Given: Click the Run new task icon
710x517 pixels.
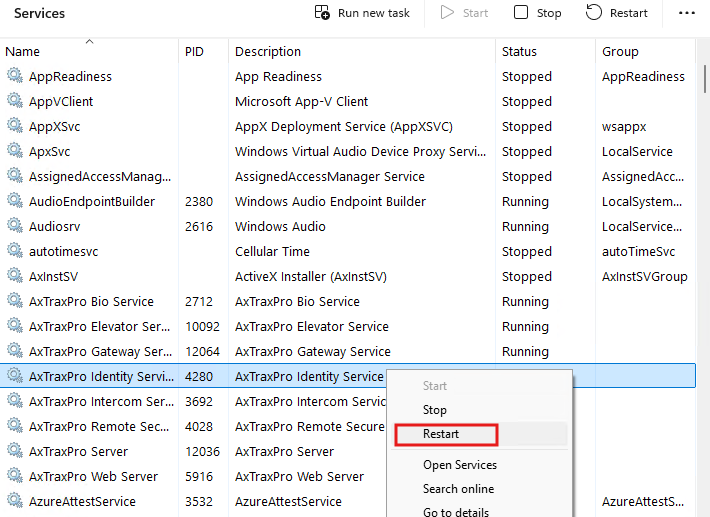Looking at the screenshot, I should click(x=322, y=13).
